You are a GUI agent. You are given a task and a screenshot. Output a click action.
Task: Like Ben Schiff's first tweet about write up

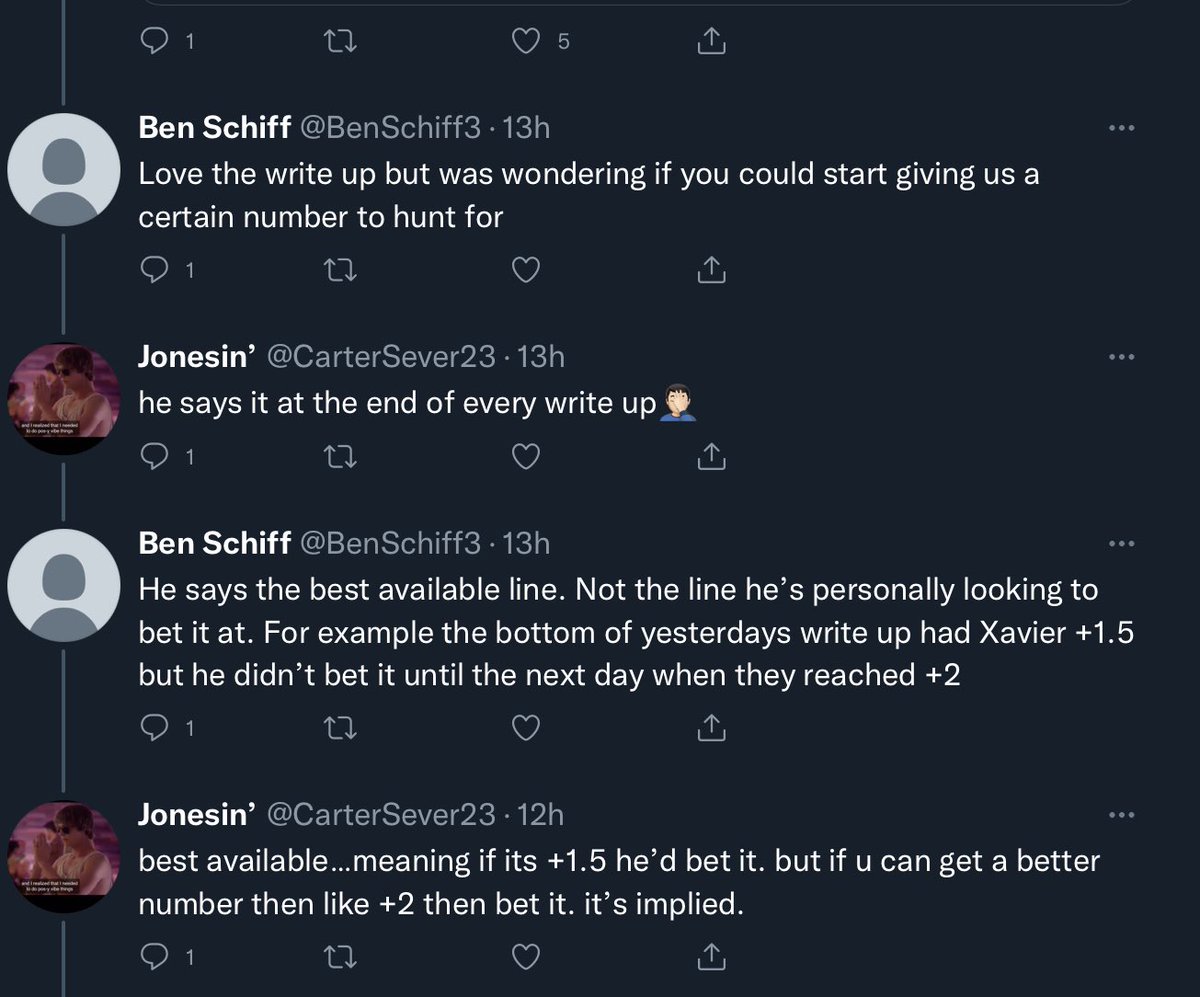pyautogui.click(x=526, y=270)
